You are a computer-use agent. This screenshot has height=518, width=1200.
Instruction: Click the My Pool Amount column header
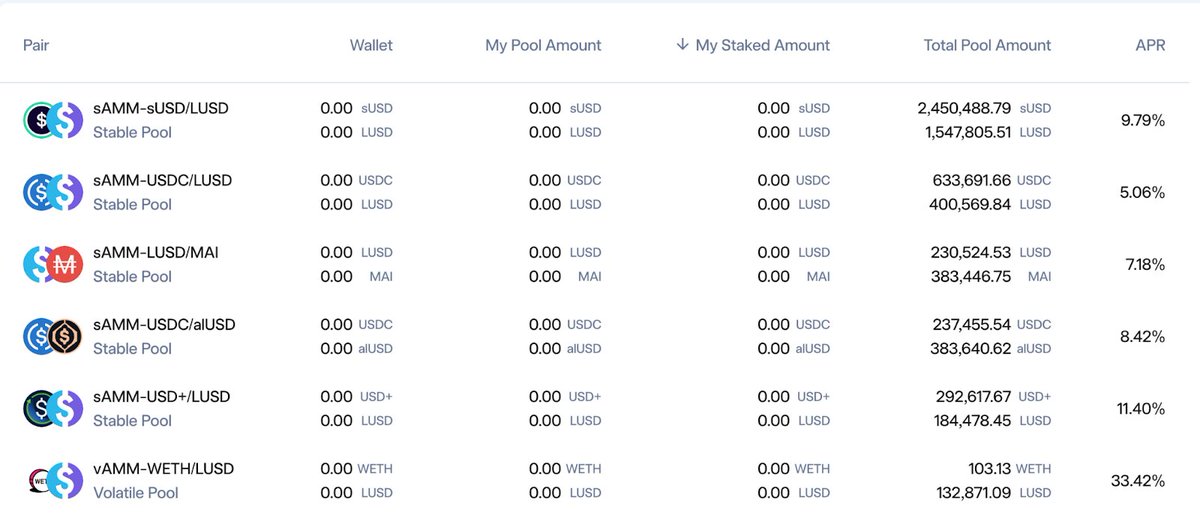543,45
